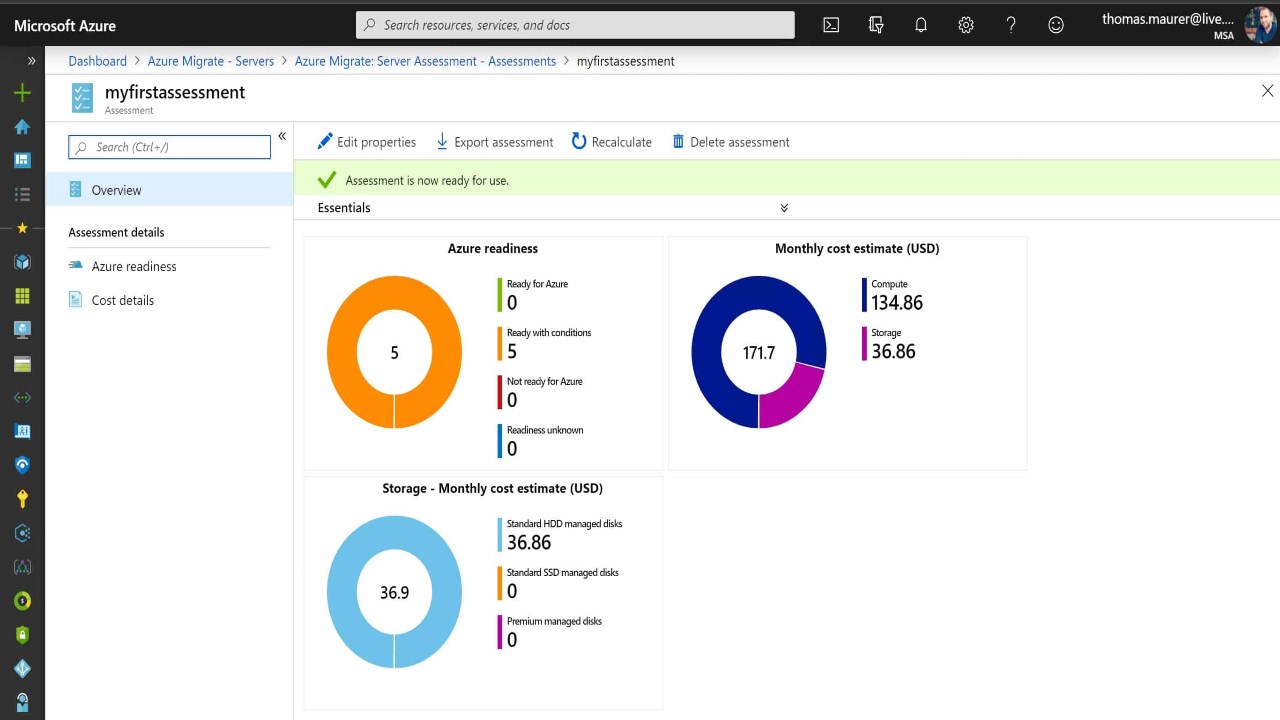This screenshot has width=1280, height=720.
Task: Close the myfirstassessment blade
Action: (x=1267, y=91)
